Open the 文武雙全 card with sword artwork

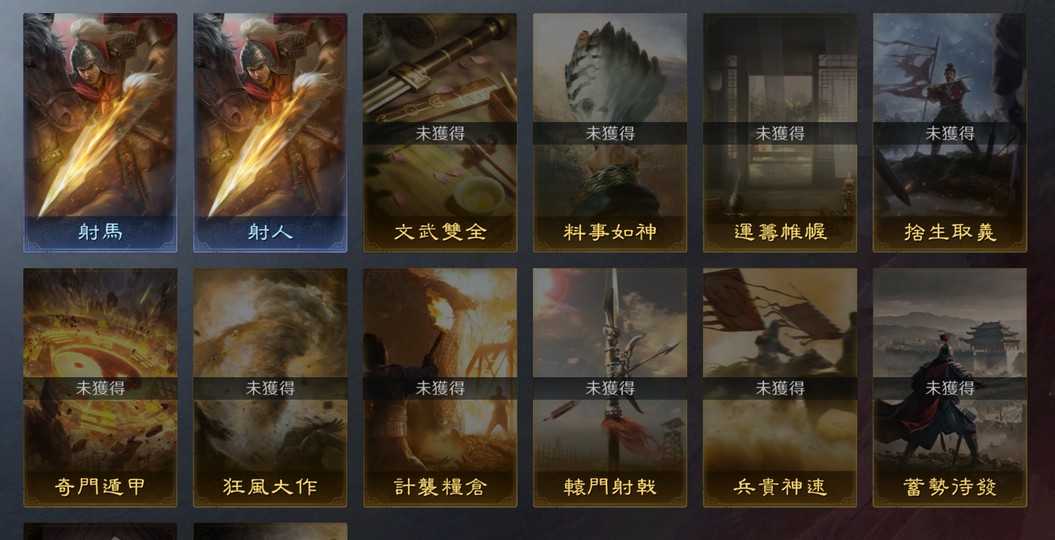(440, 132)
